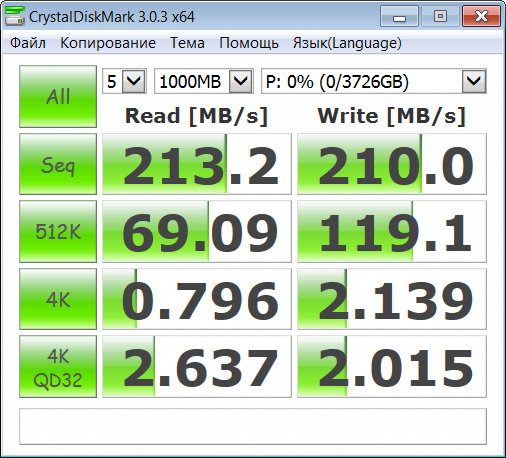The image size is (506, 458).
Task: Start the 4K random test
Action: coord(58,299)
